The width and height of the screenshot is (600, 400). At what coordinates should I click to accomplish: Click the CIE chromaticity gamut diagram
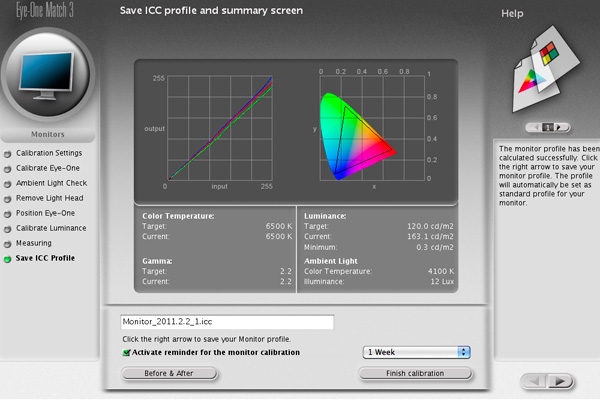(356, 130)
